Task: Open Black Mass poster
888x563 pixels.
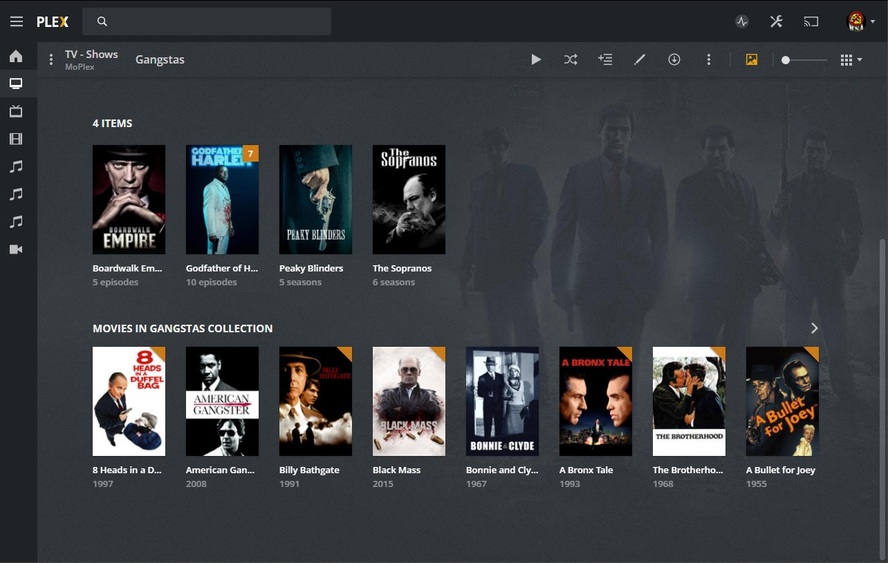Action: [x=409, y=401]
